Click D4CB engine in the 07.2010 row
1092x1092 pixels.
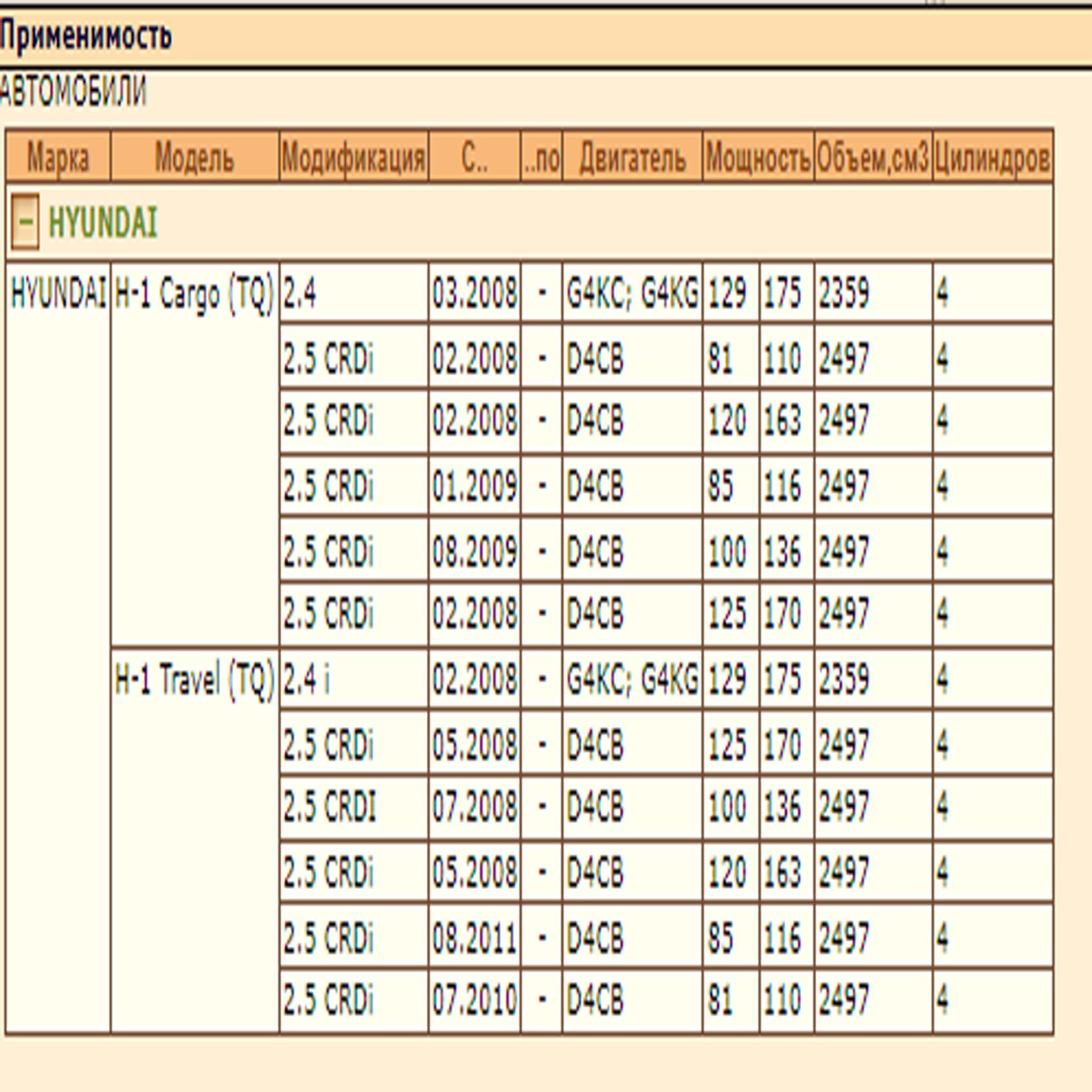point(633,1002)
